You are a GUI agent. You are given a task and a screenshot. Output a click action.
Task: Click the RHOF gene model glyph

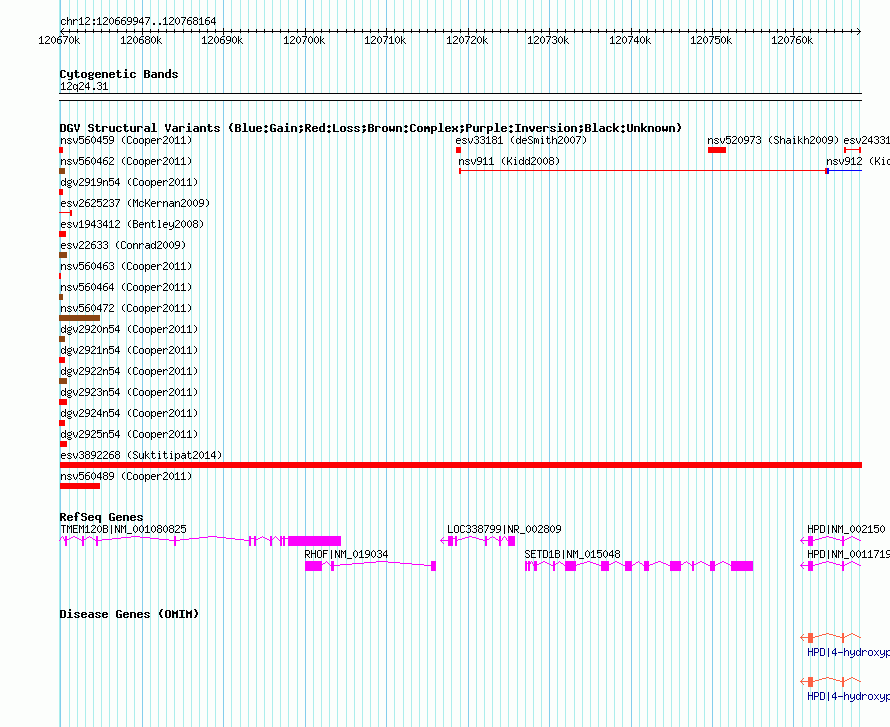[371, 566]
